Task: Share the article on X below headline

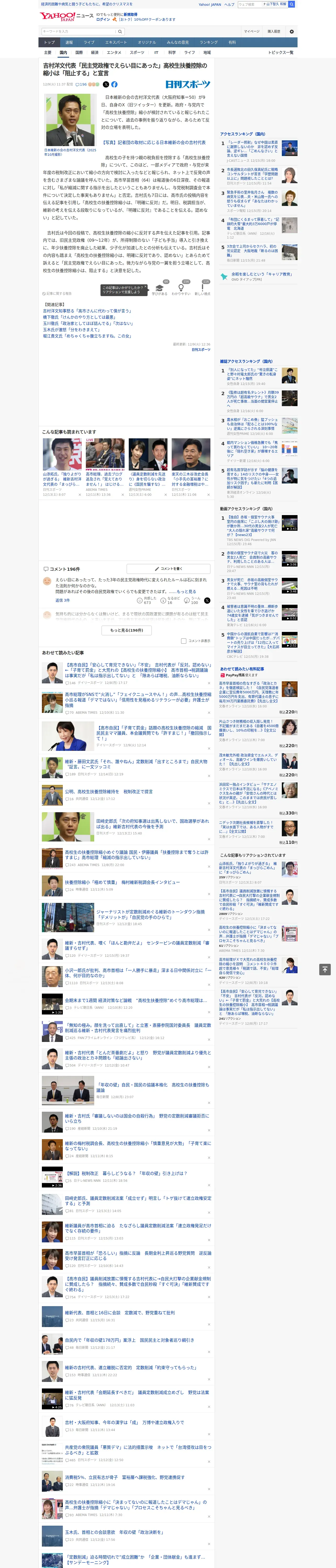Action: (x=106, y=85)
